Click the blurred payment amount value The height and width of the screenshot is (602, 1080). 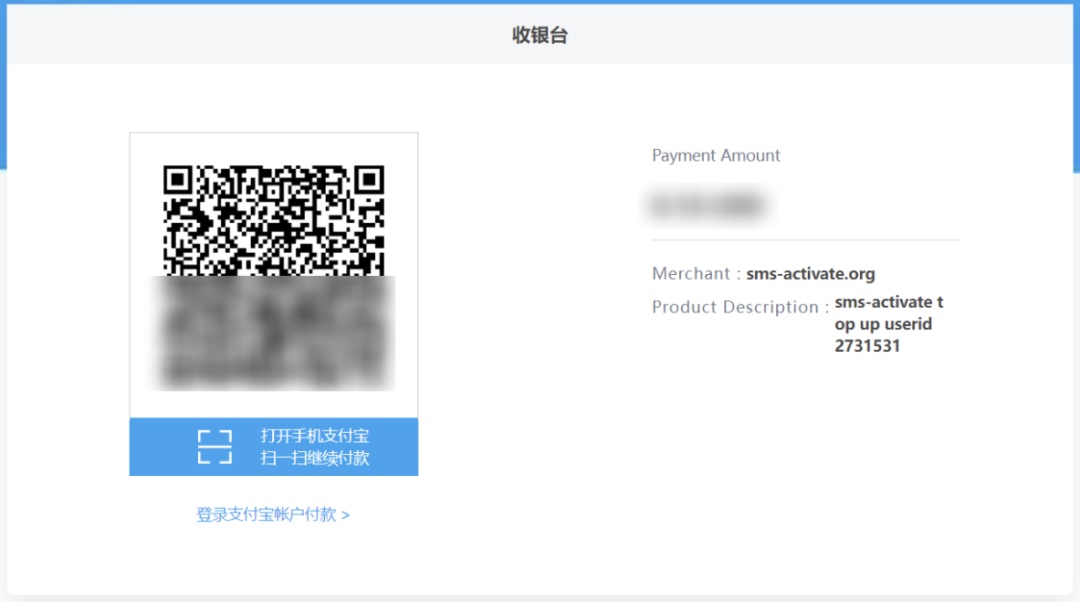(x=707, y=205)
